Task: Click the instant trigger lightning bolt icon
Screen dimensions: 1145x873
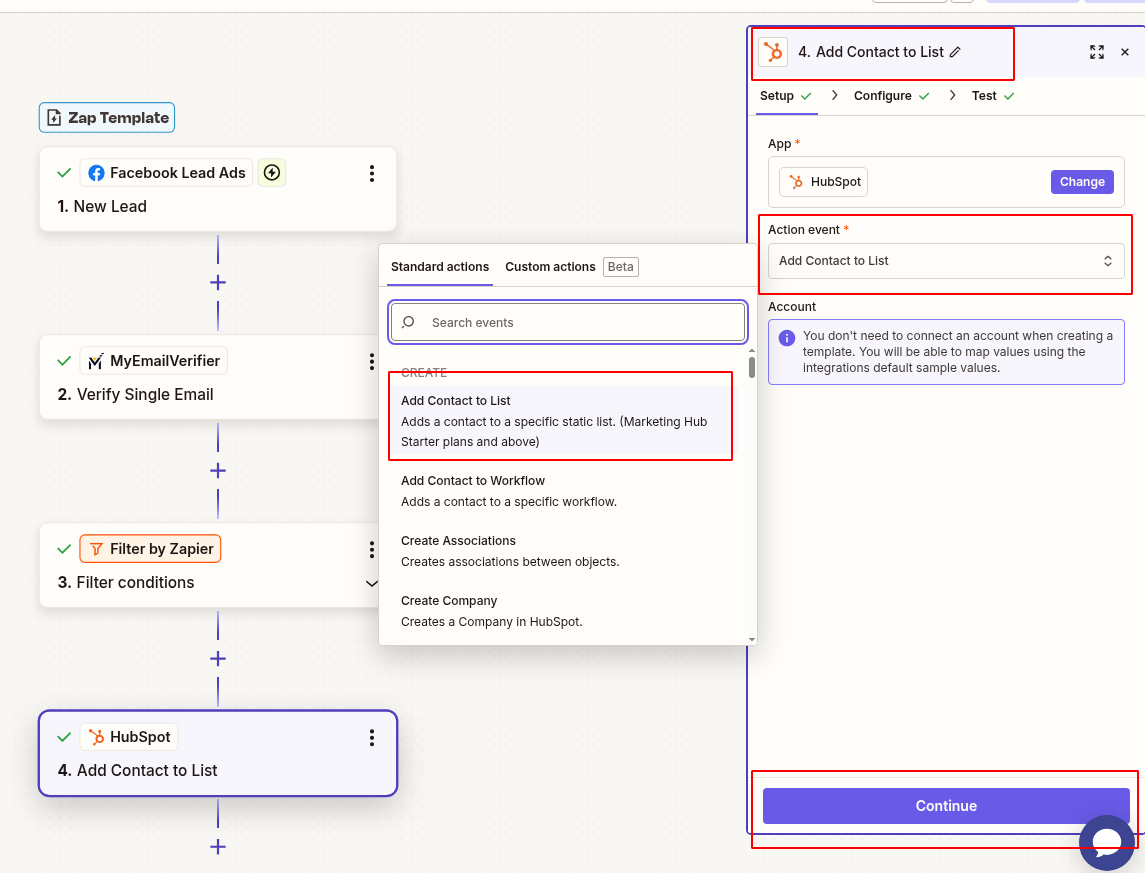Action: [x=272, y=172]
